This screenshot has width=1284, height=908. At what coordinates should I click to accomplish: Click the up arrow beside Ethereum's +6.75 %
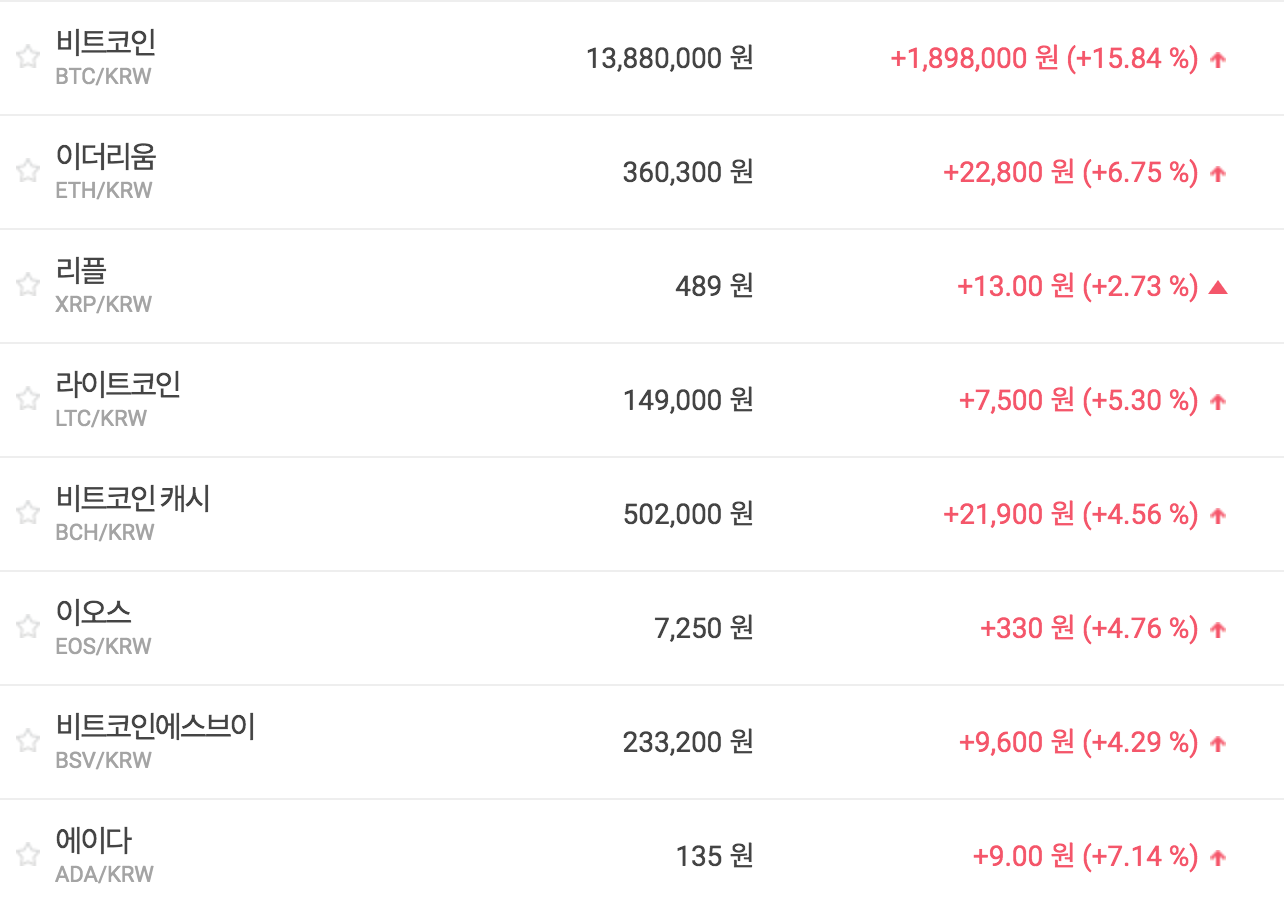[1217, 173]
